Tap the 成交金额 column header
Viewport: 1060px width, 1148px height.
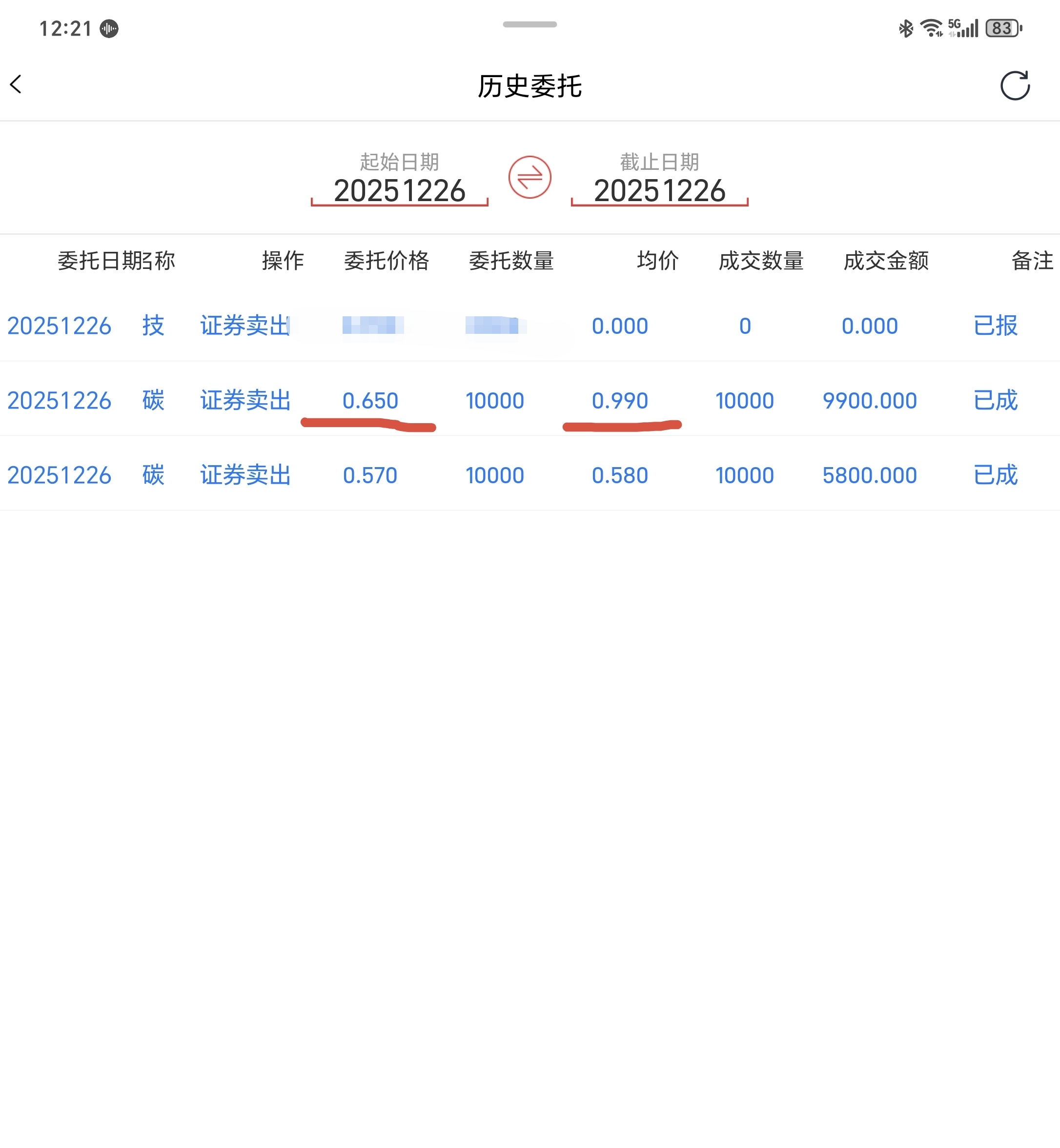(x=886, y=261)
